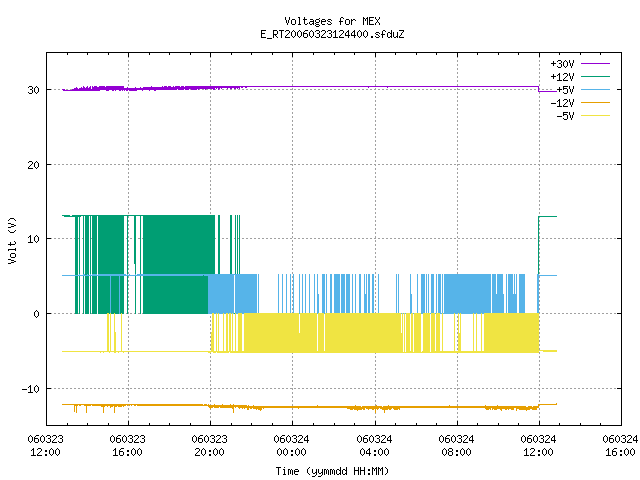Click the 060323 16:00 time tick label
This screenshot has height=480, width=640.
[x=127, y=445]
